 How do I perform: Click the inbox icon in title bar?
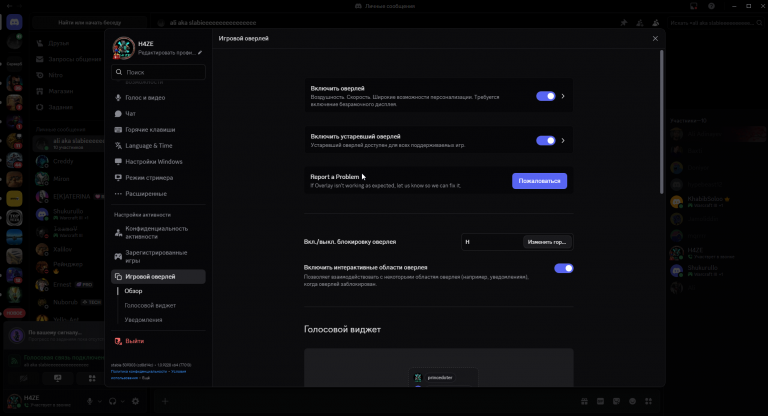click(694, 6)
